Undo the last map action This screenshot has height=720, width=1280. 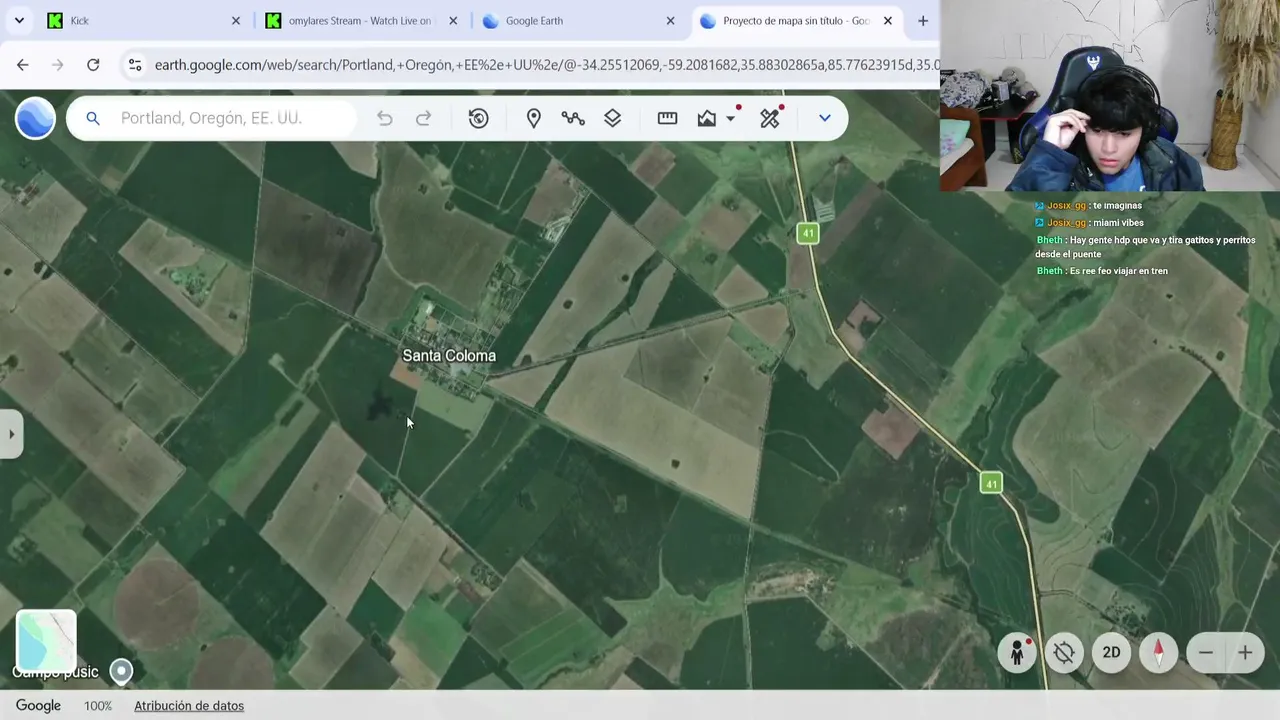click(x=385, y=118)
